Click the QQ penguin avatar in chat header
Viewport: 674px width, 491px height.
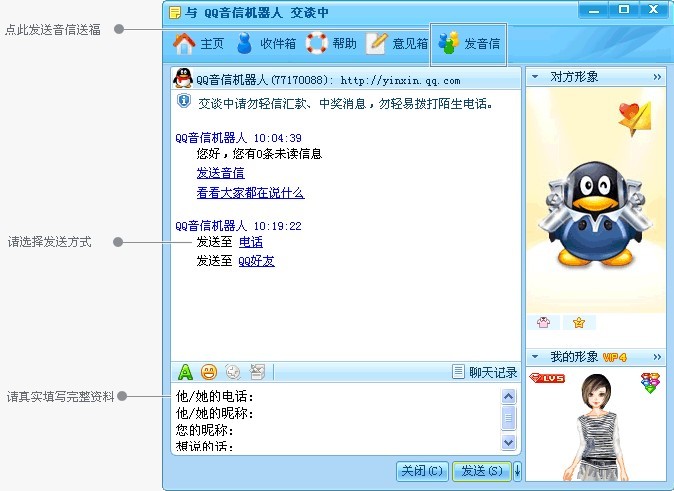183,78
